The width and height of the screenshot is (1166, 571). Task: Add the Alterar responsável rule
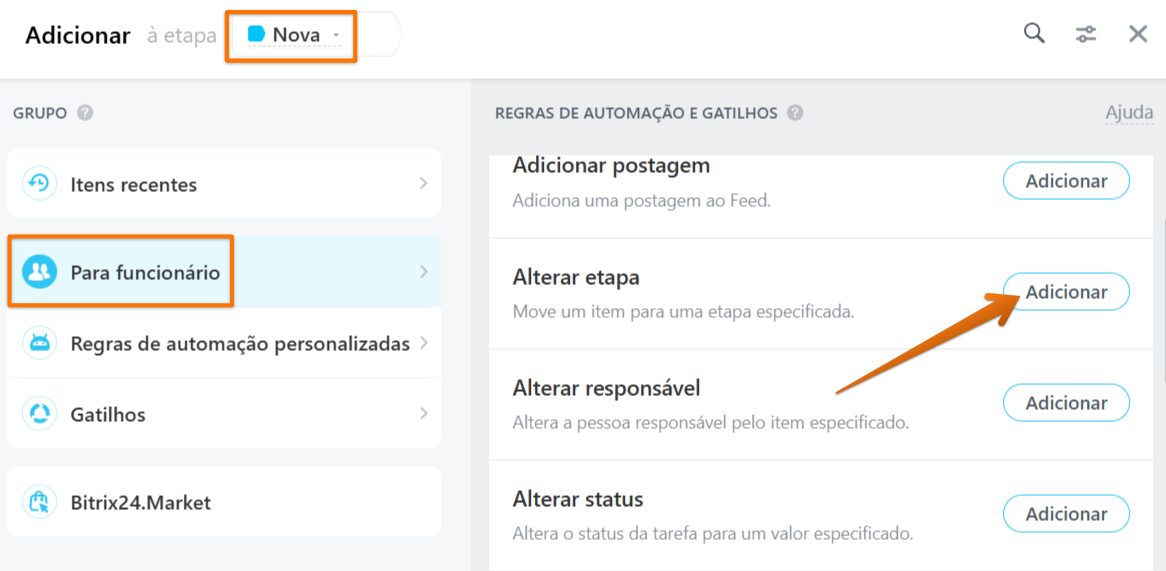(1066, 403)
